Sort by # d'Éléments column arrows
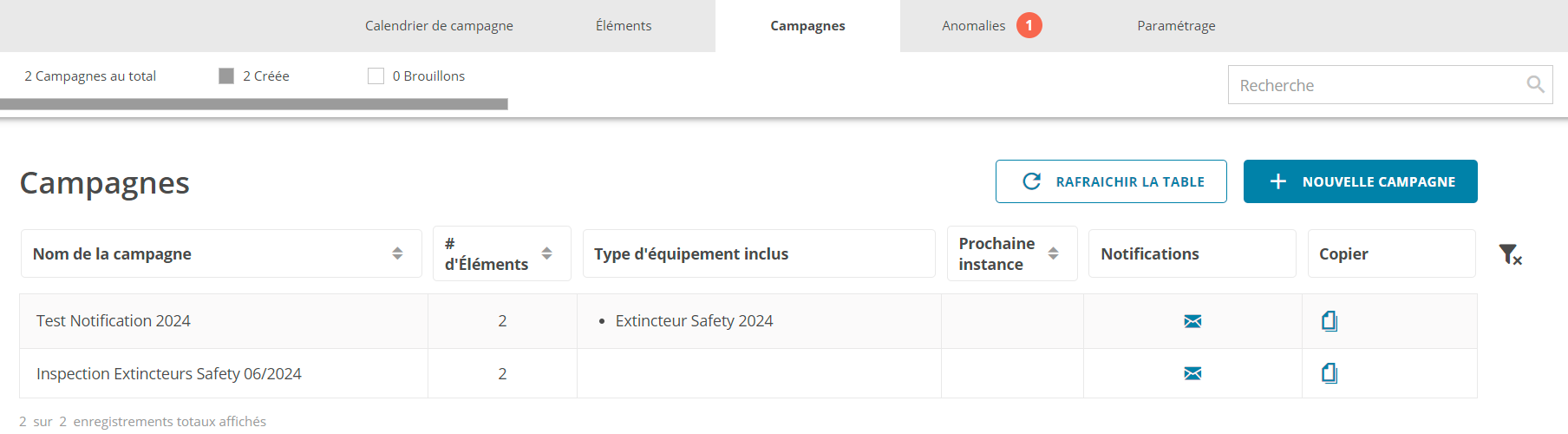 pyautogui.click(x=546, y=253)
